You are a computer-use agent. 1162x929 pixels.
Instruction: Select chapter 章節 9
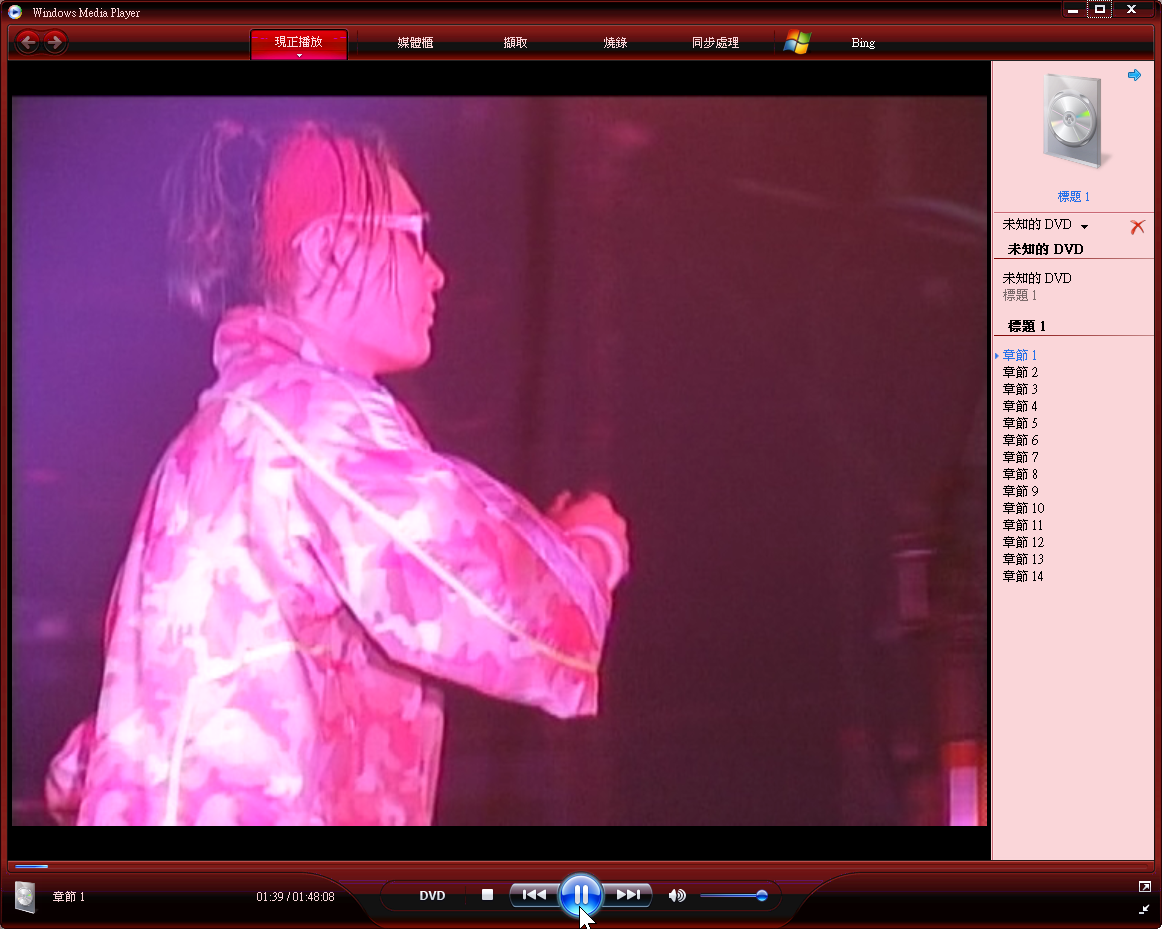1020,491
